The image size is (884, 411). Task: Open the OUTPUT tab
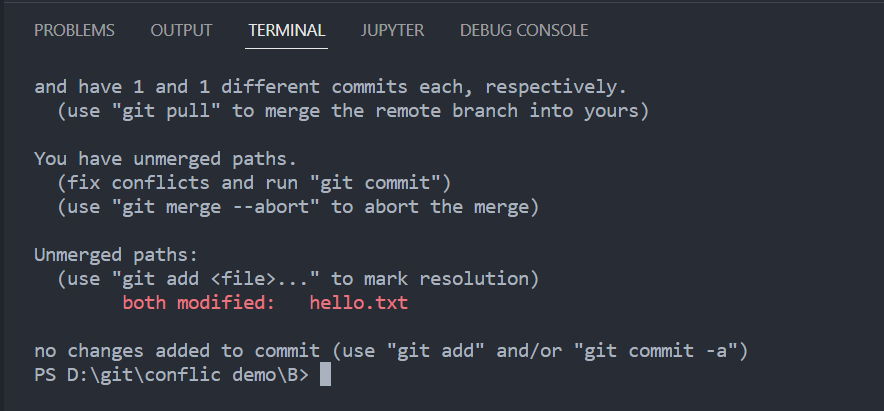181,30
